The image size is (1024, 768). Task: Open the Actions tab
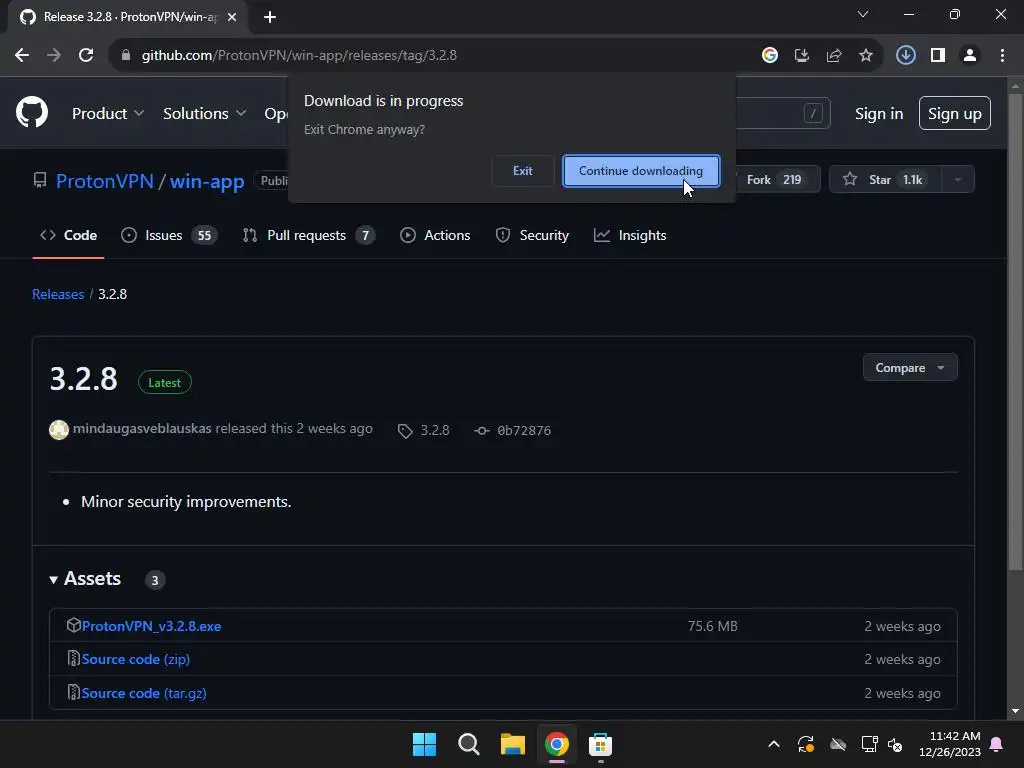pyautogui.click(x=435, y=235)
